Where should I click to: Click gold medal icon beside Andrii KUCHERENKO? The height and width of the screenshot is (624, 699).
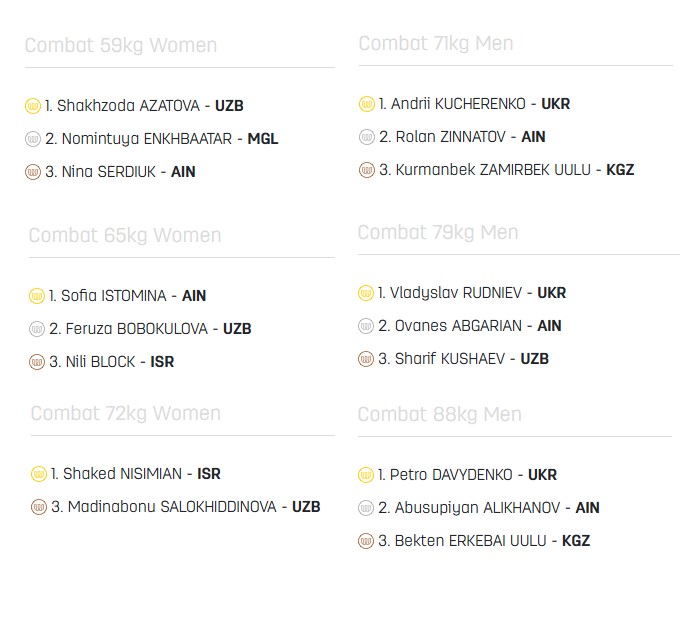[x=367, y=104]
